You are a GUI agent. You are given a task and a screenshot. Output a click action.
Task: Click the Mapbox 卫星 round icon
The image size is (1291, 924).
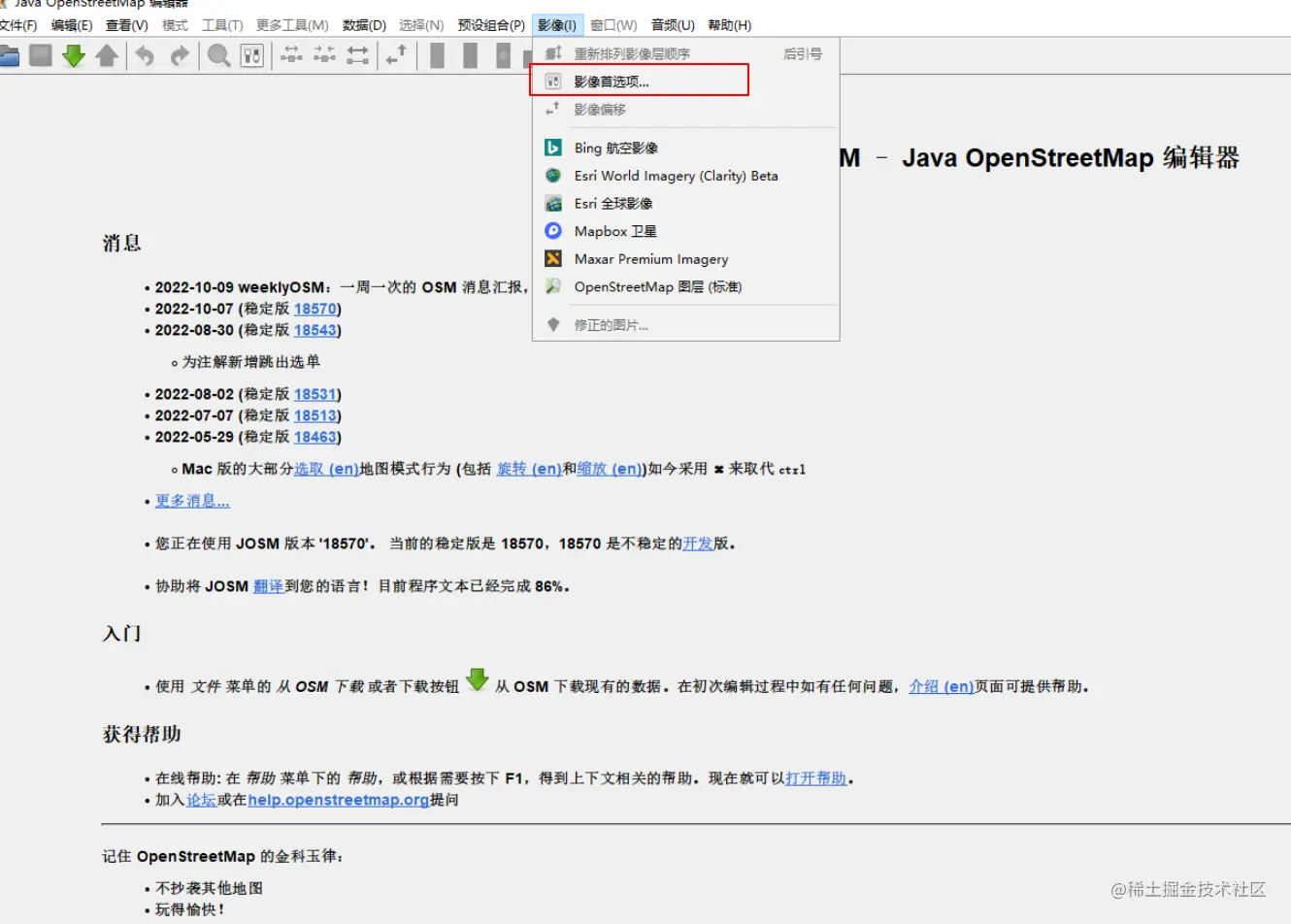point(553,231)
